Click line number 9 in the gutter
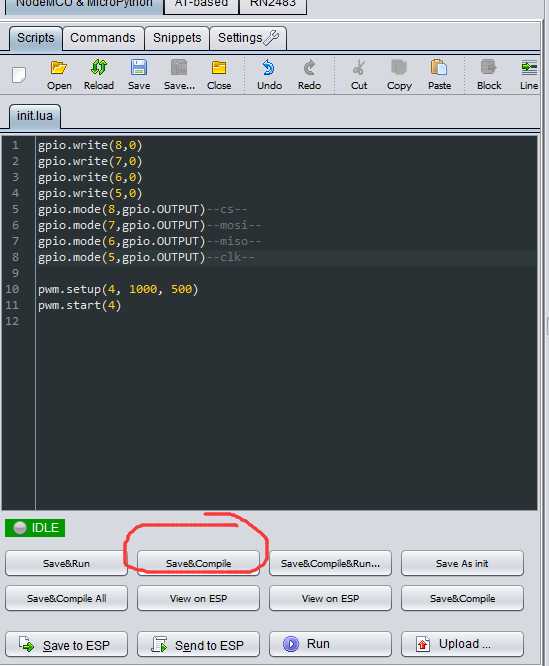This screenshot has height=666, width=549. (x=15, y=273)
